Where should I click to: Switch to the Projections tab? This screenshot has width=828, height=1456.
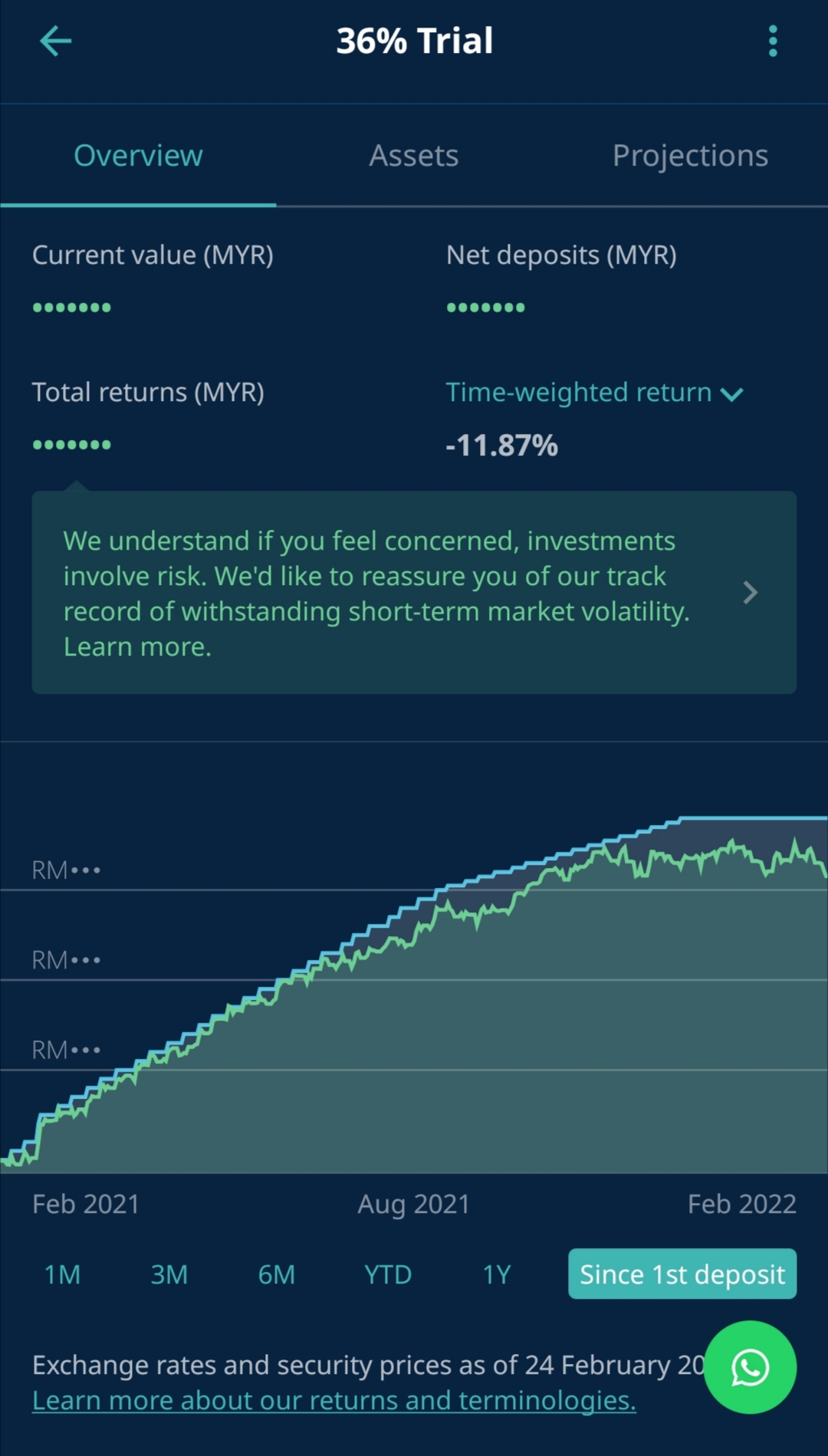[x=690, y=156]
